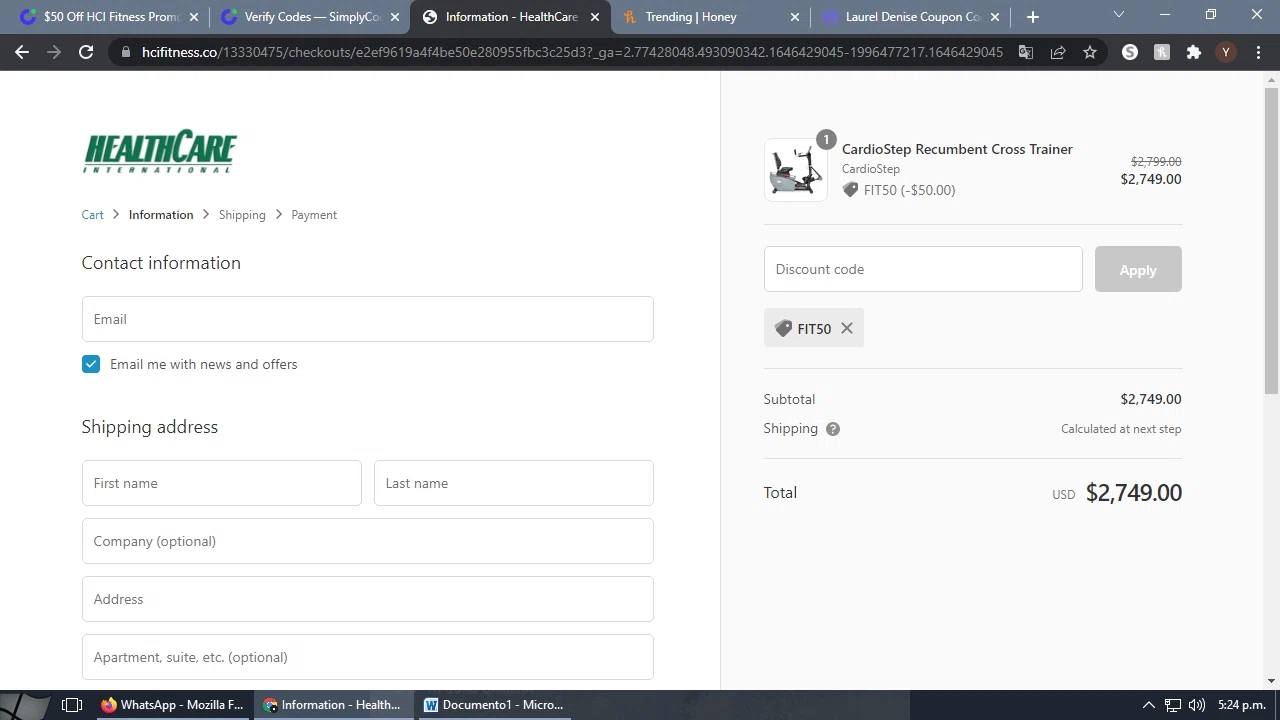This screenshot has height=720, width=1280.
Task: Go back using the browser back arrow
Action: 22,52
